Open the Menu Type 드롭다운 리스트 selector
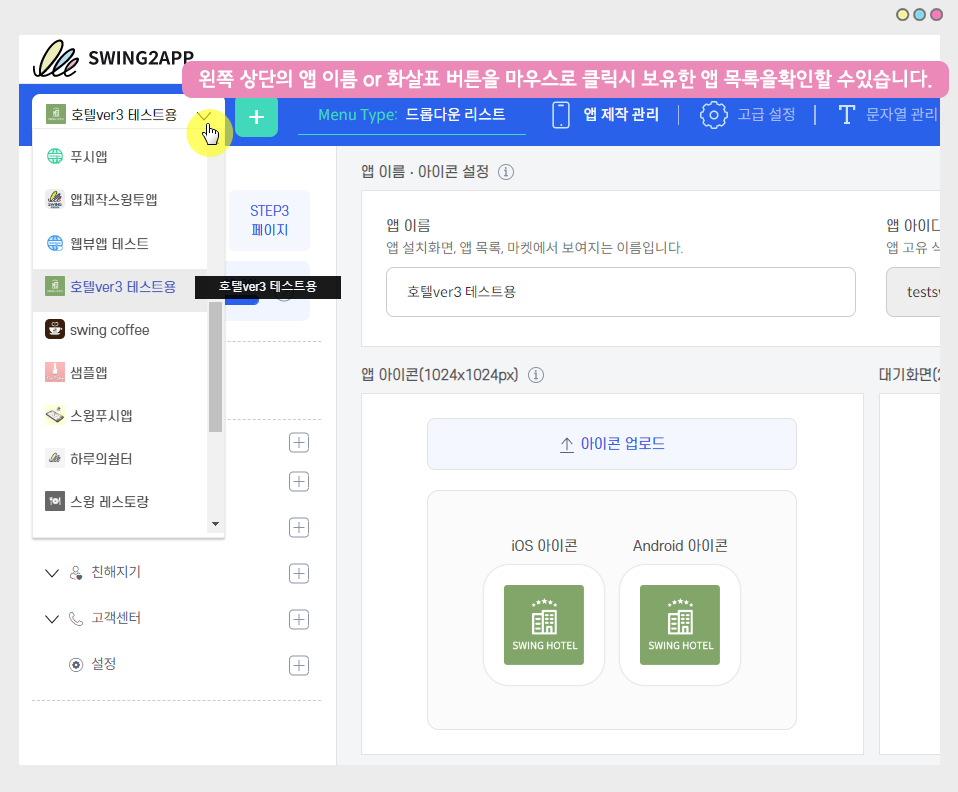This screenshot has height=792, width=958. coord(411,115)
